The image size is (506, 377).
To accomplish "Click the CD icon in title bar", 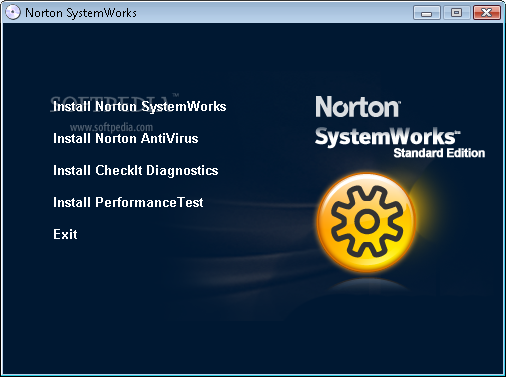I will 13,13.
